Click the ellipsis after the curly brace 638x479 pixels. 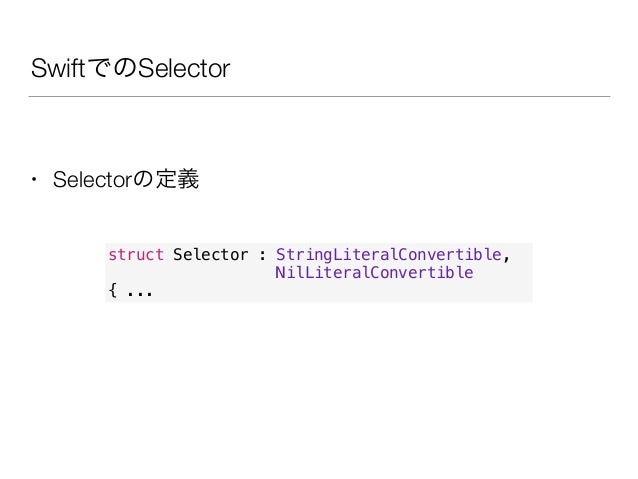tap(140, 293)
